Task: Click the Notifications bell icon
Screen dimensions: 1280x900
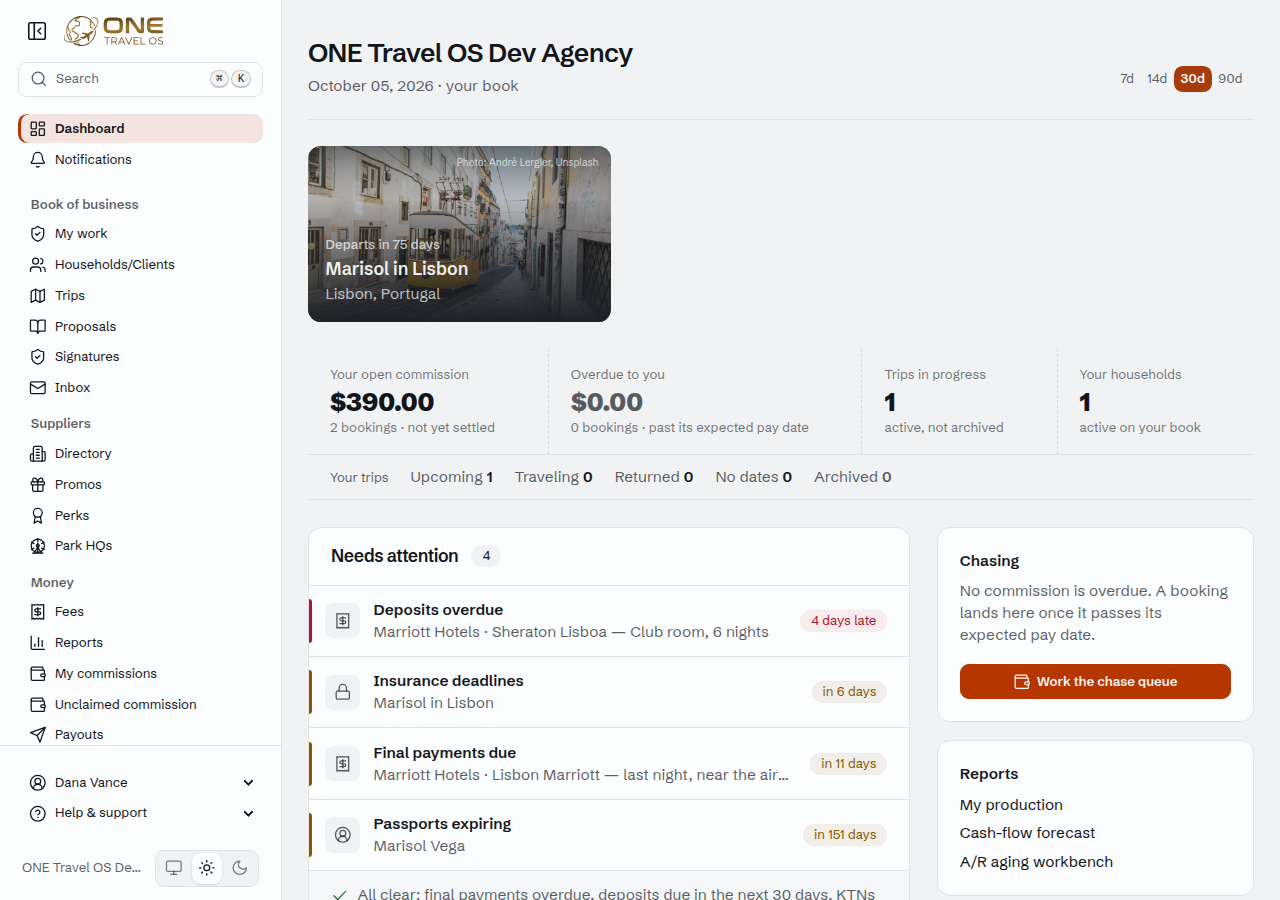Action: pos(38,159)
